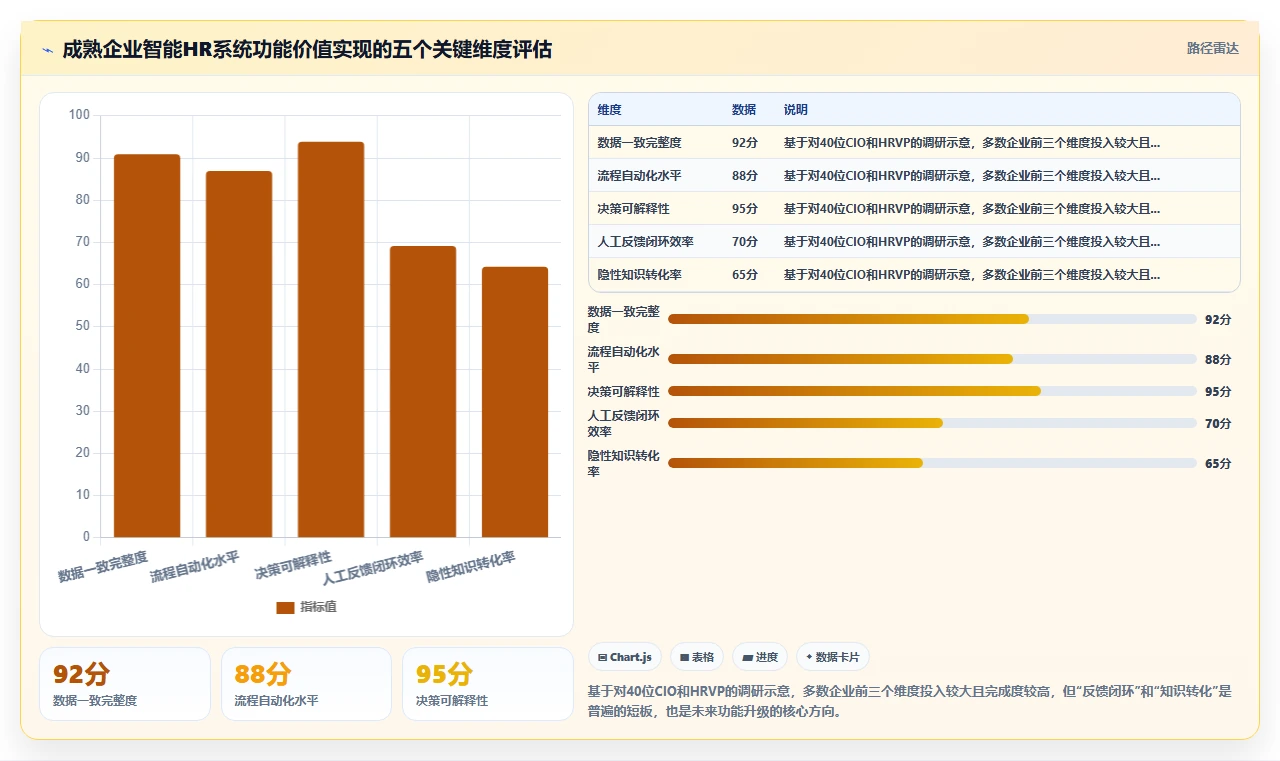Click the sparkle icon in the 数据卡片 chip

[x=810, y=658]
